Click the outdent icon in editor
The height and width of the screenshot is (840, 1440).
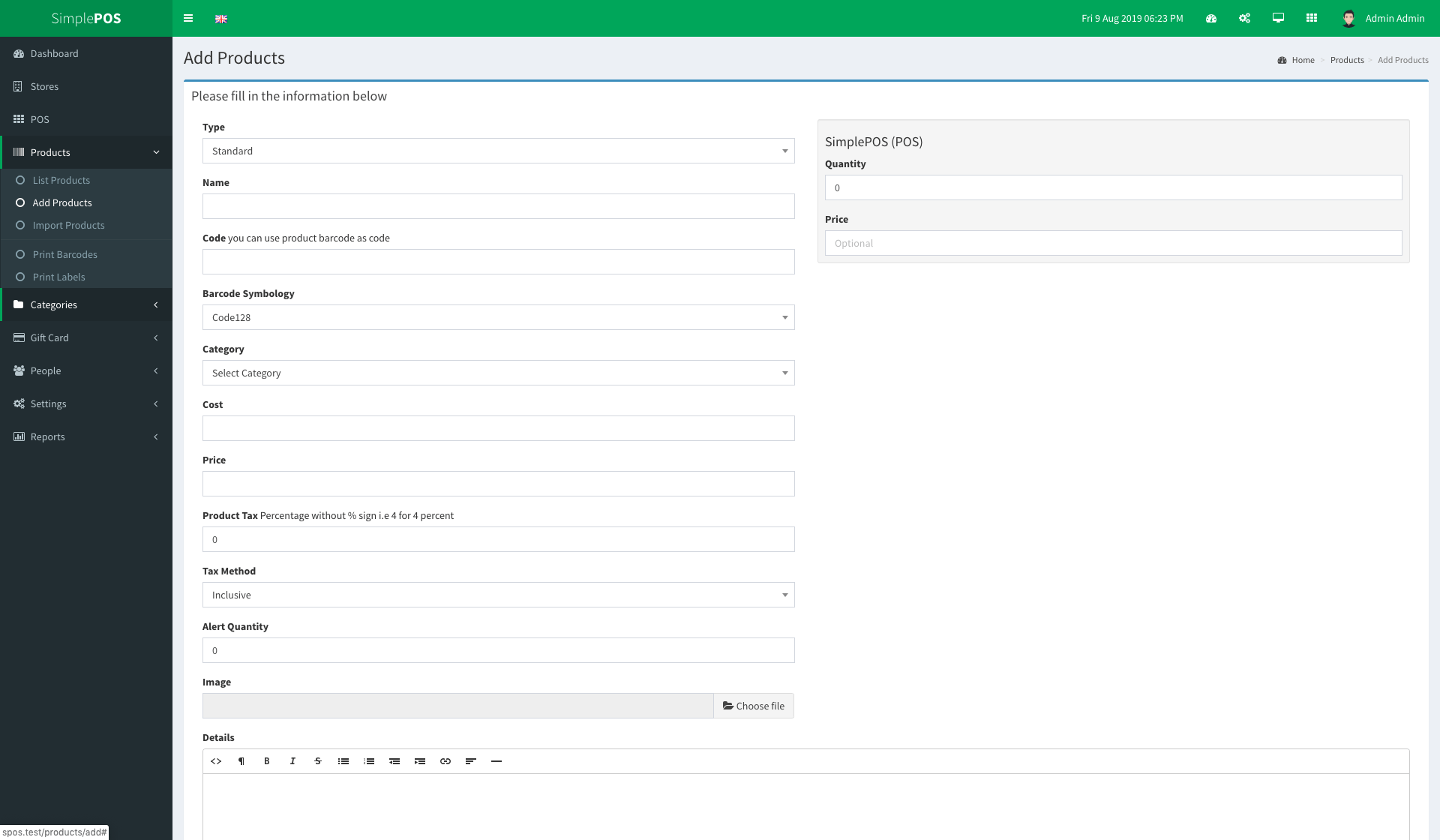coord(394,761)
